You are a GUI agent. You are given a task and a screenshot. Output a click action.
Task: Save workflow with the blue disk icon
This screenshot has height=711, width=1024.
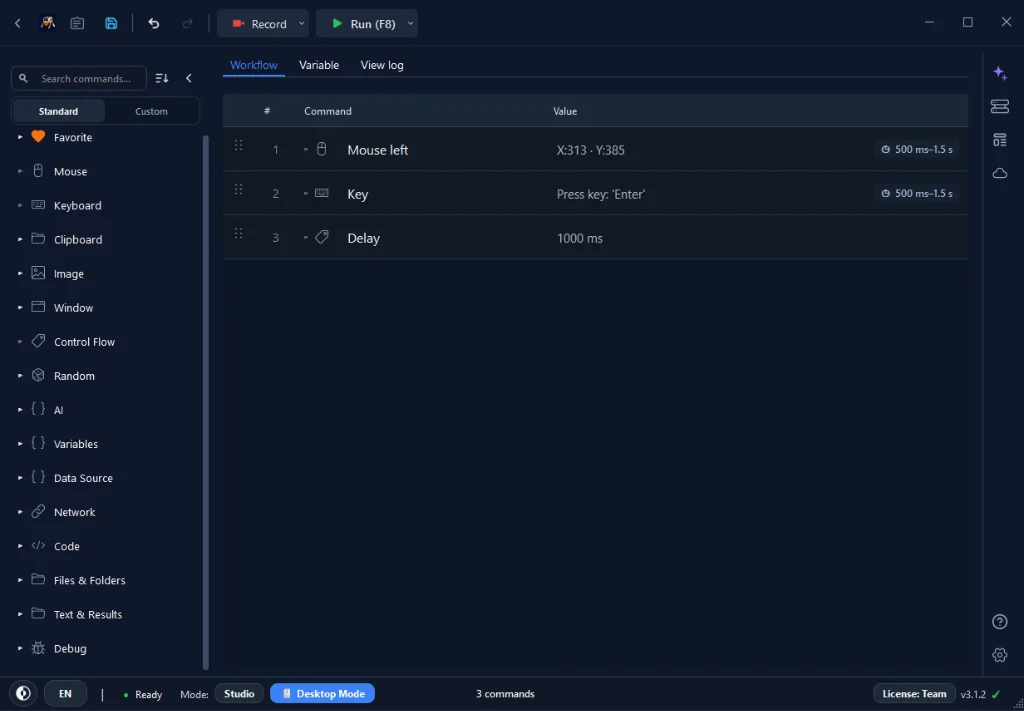[x=112, y=24]
